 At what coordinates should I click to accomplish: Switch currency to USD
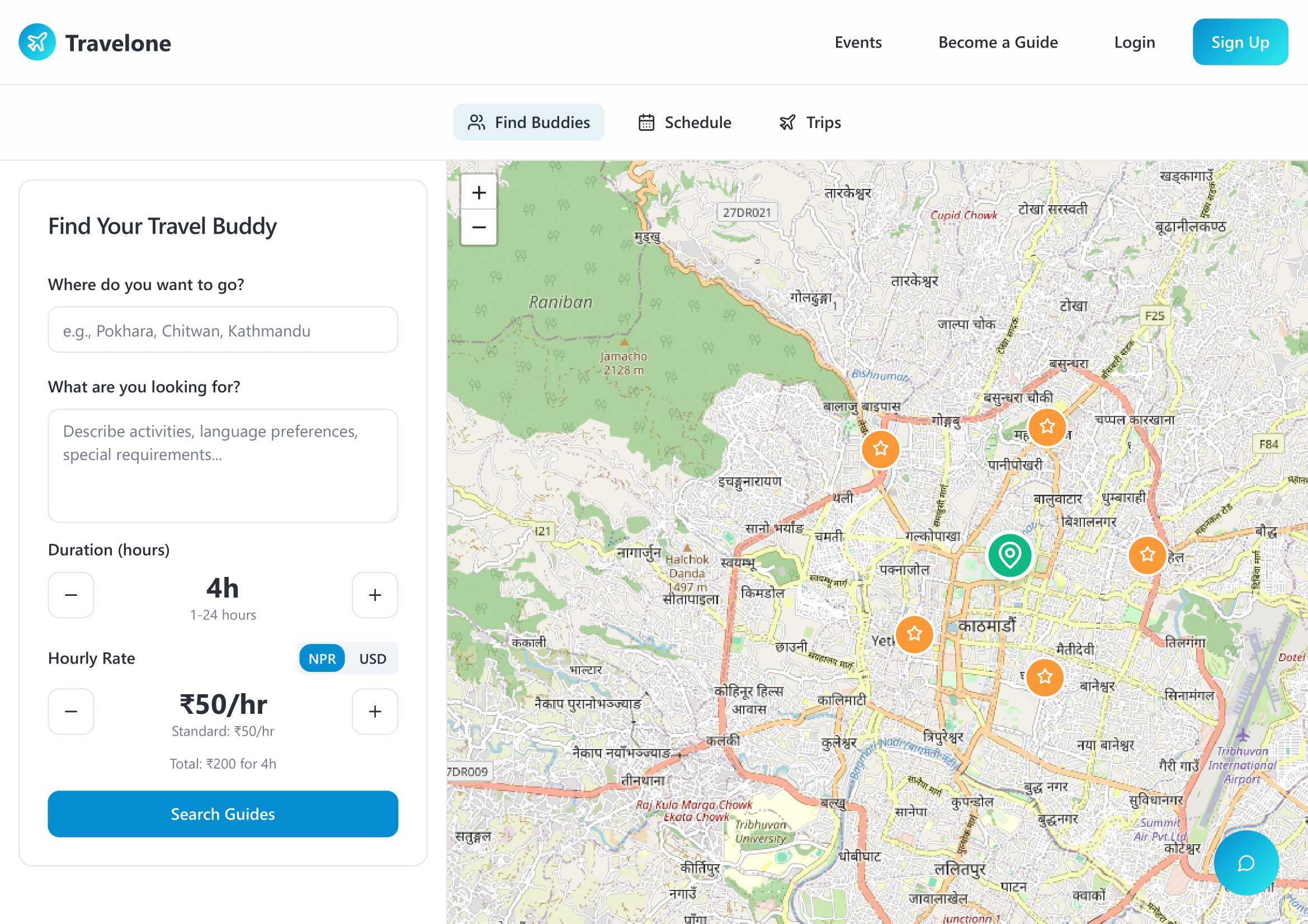pyautogui.click(x=372, y=658)
